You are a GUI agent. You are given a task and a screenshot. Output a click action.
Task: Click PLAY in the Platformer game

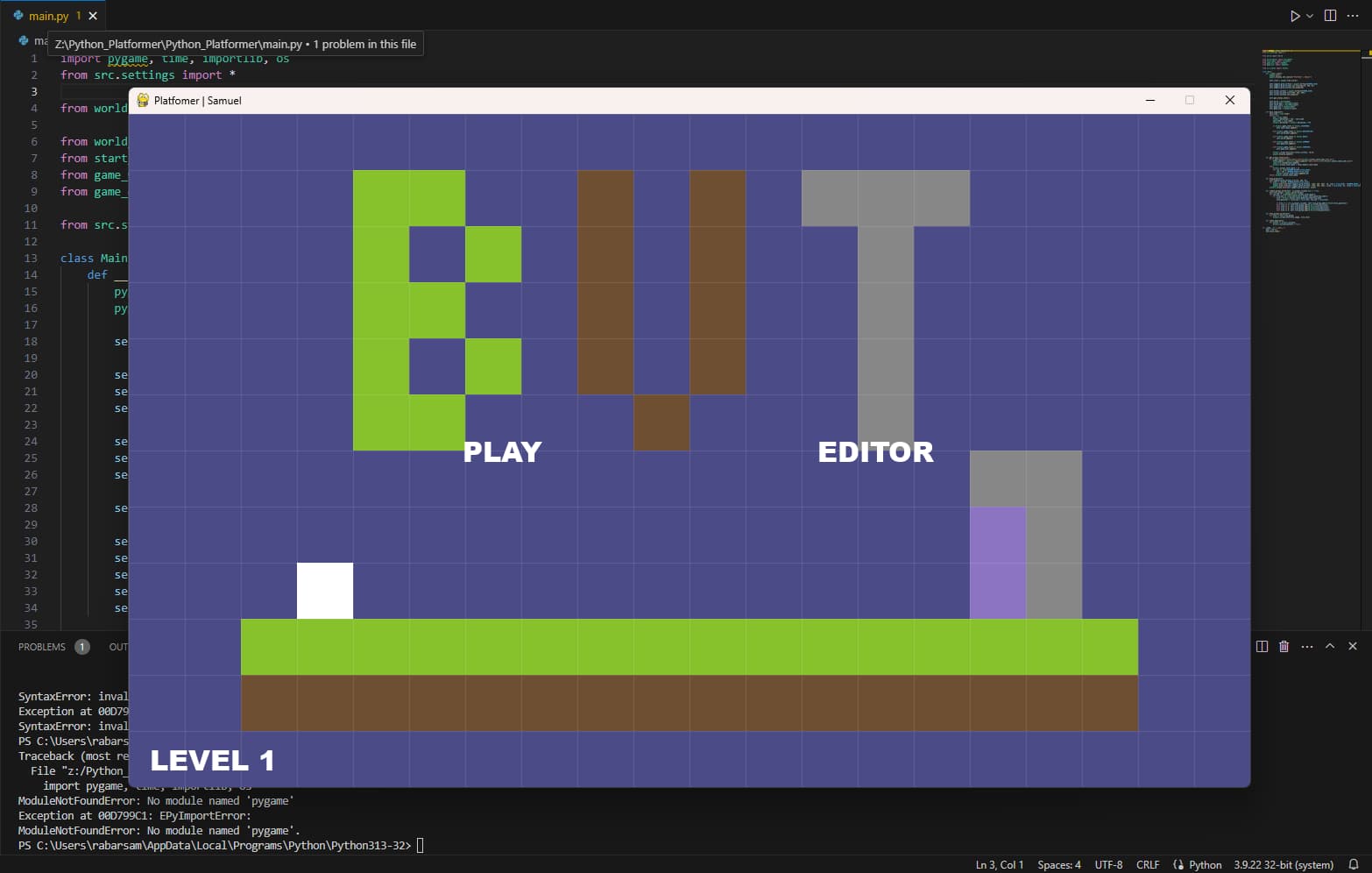coord(503,451)
